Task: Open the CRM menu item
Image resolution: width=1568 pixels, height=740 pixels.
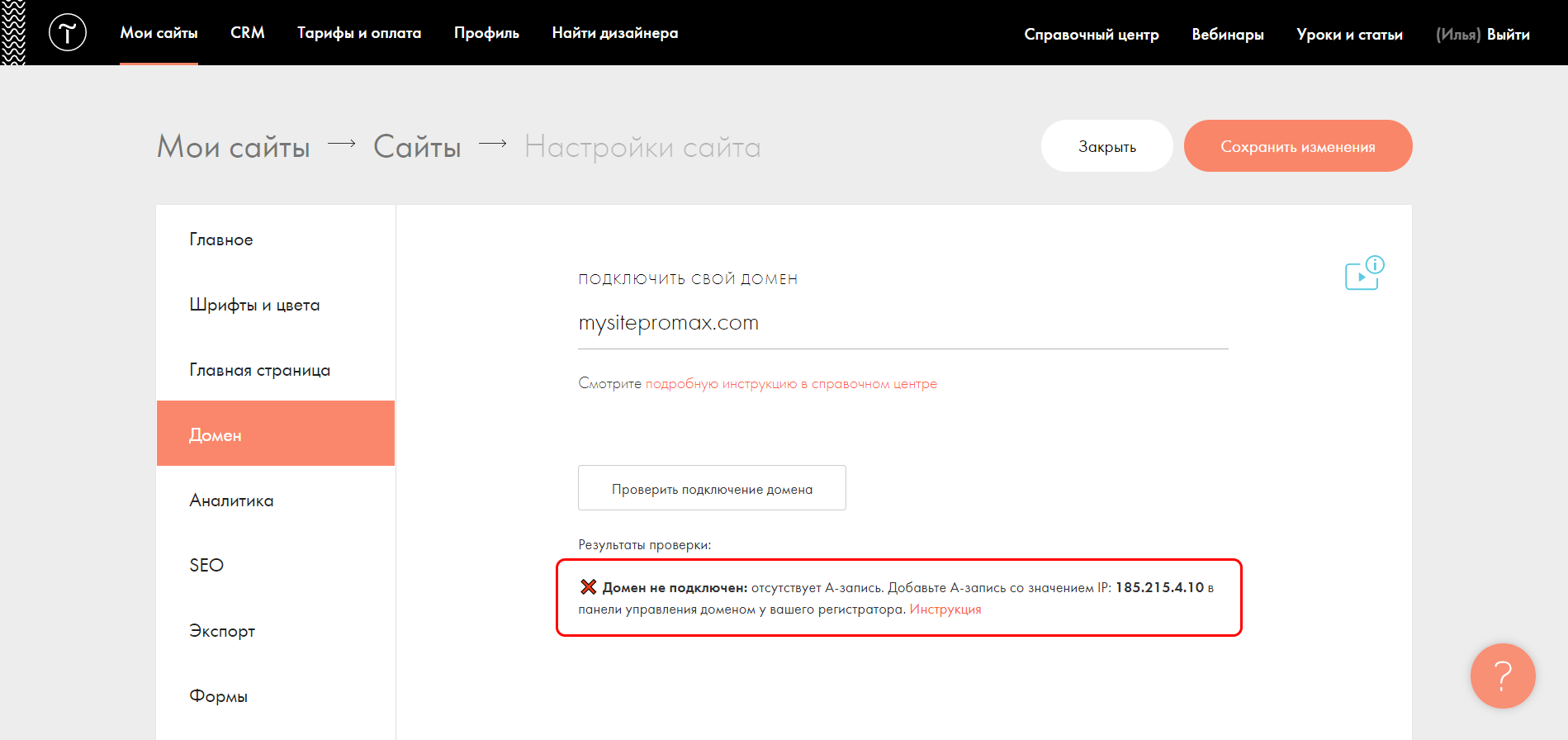Action: click(x=248, y=33)
